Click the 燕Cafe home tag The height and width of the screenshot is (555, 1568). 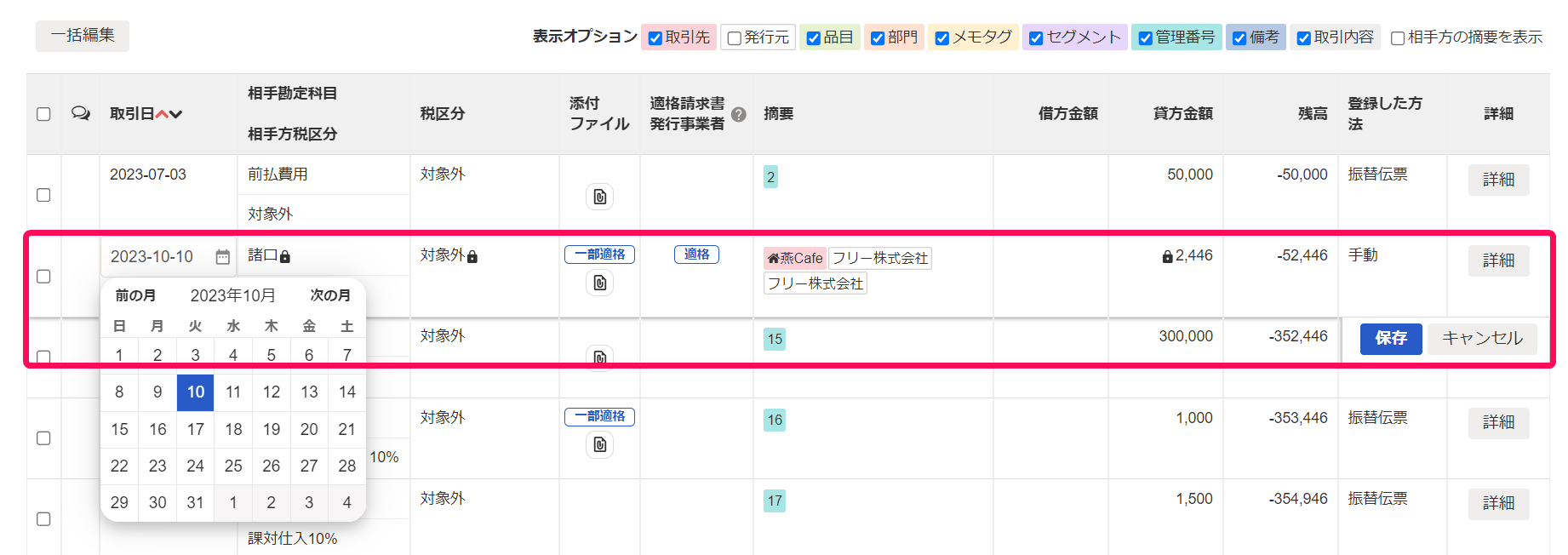[794, 258]
